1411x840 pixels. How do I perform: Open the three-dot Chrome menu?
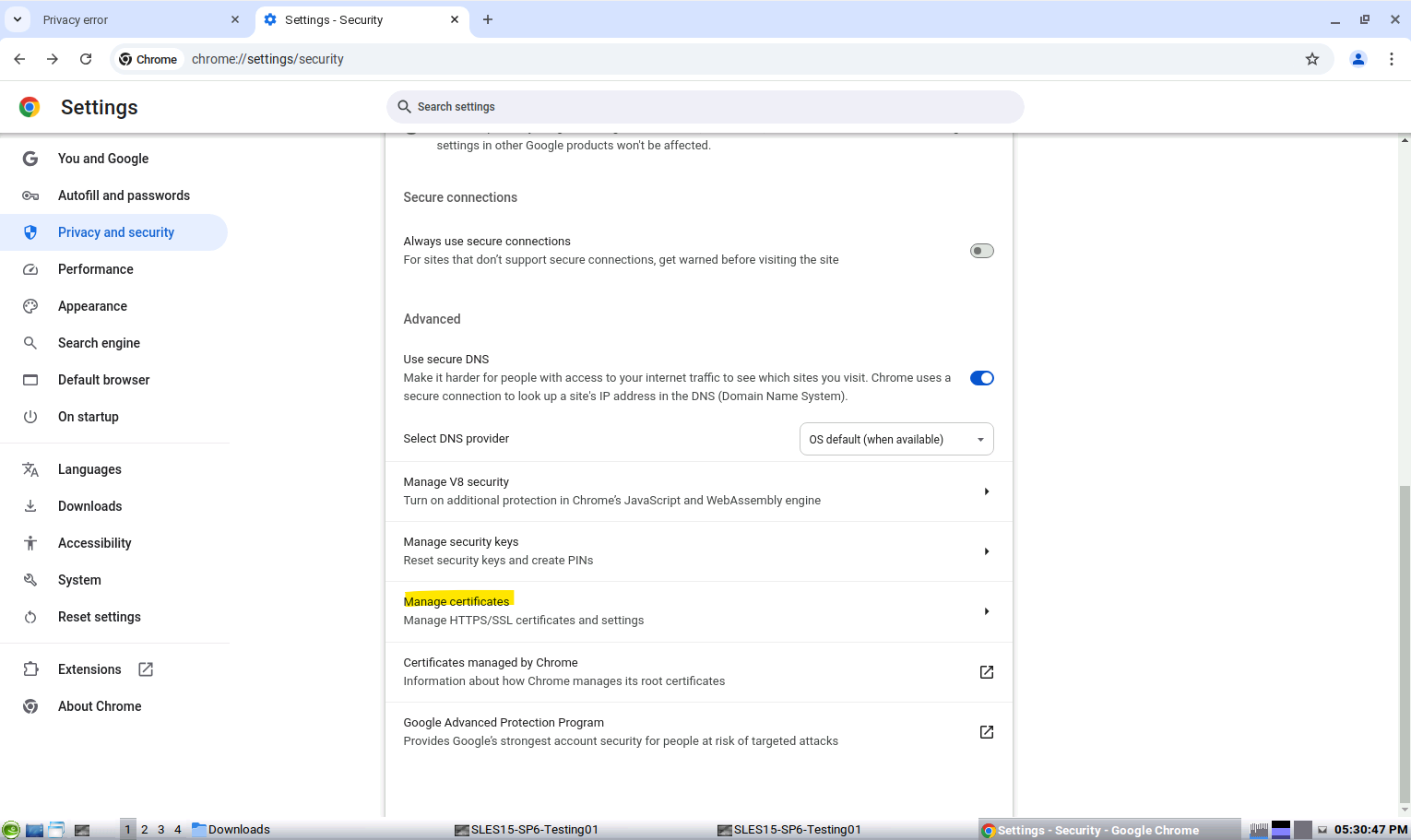coord(1392,59)
